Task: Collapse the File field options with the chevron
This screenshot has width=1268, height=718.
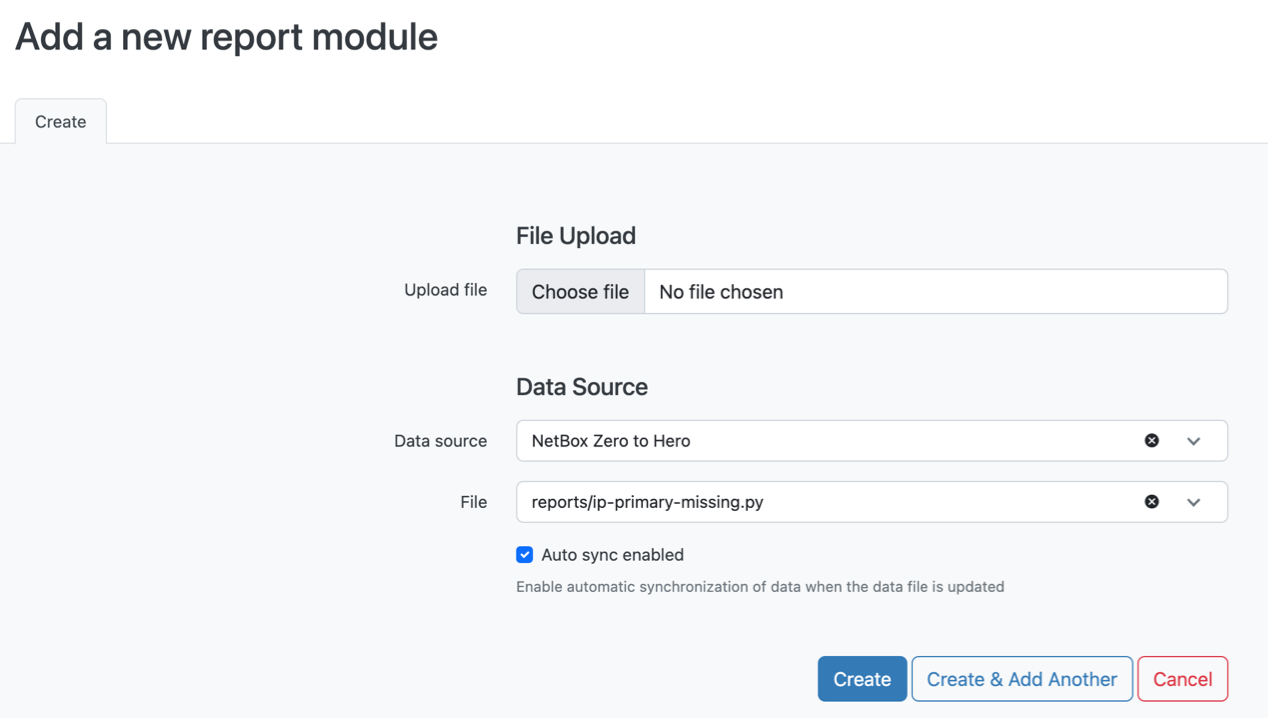Action: click(1193, 501)
